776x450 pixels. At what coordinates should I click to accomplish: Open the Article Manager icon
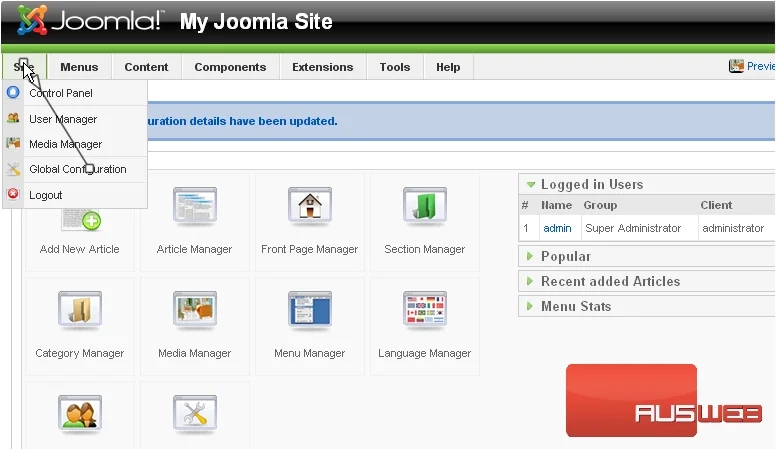point(194,205)
